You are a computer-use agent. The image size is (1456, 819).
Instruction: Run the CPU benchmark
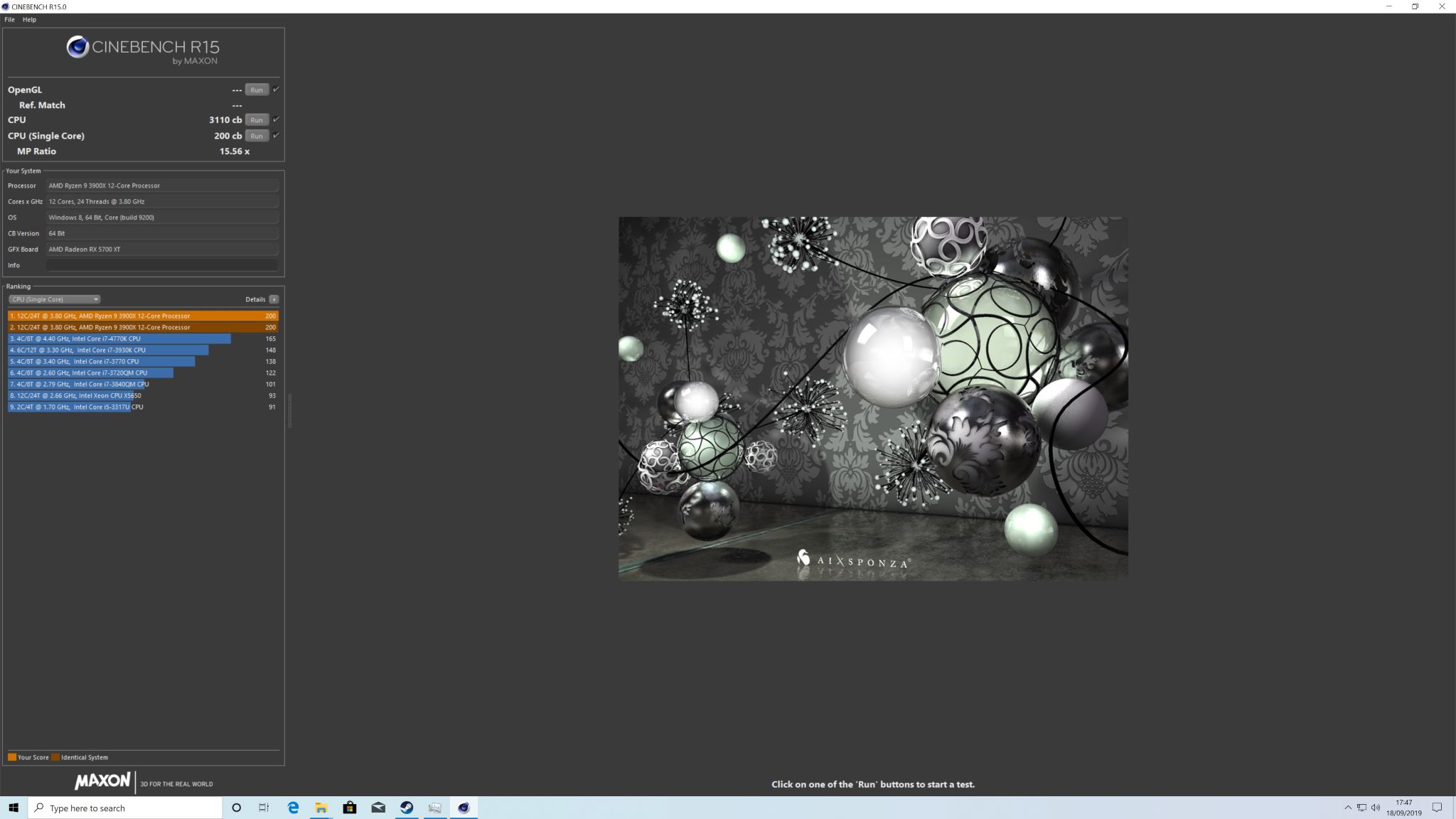(257, 119)
